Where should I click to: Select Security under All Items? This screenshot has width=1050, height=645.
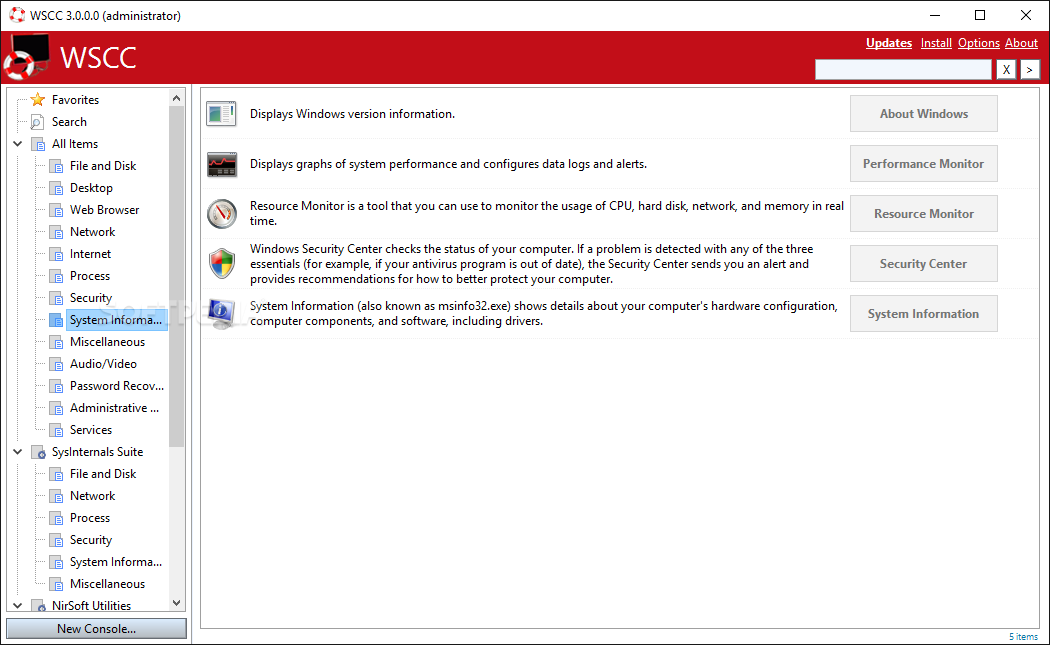[91, 298]
